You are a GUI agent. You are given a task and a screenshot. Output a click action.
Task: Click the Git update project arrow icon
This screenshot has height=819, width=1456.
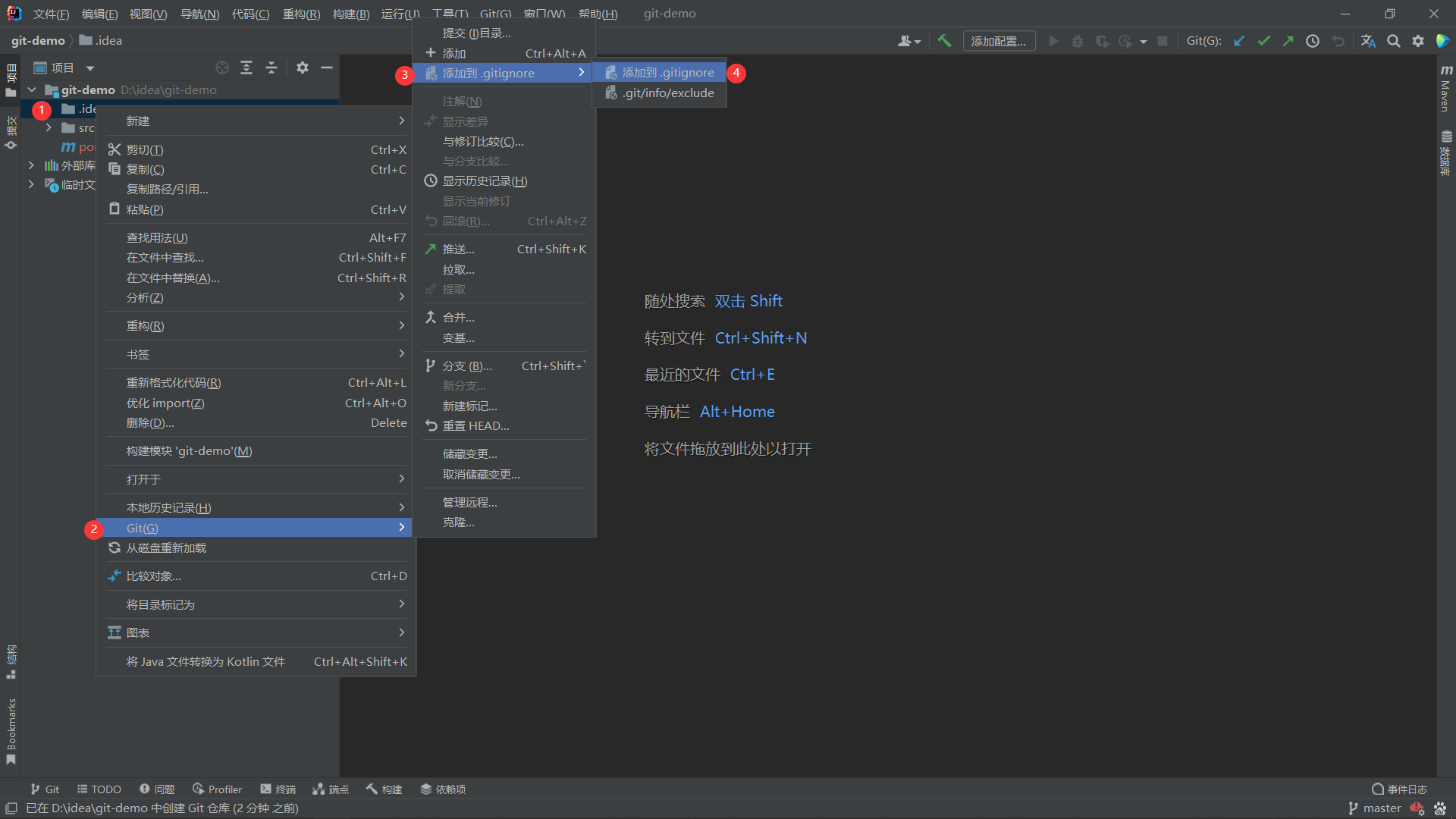1239,41
